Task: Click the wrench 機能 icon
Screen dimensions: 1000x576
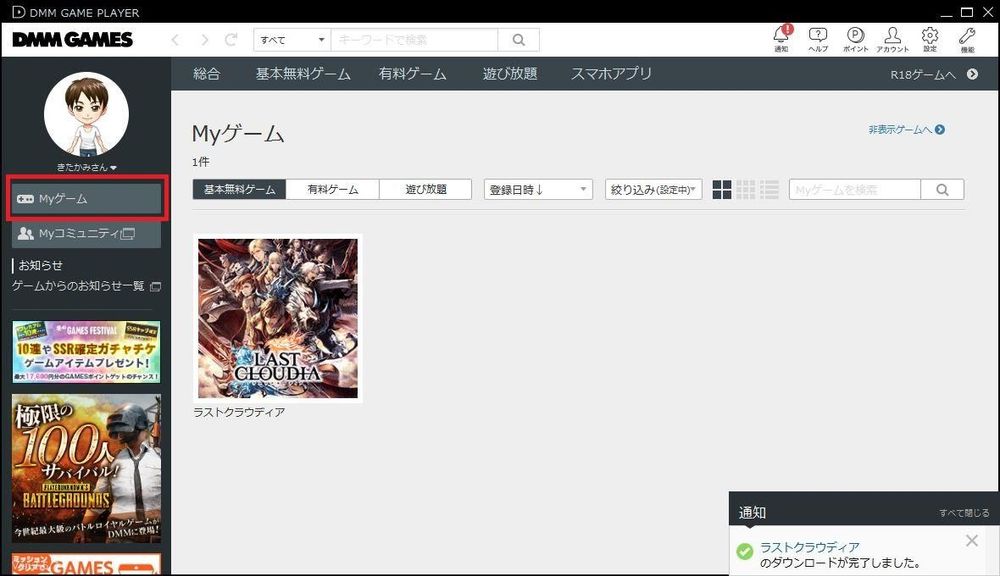Action: 966,36
